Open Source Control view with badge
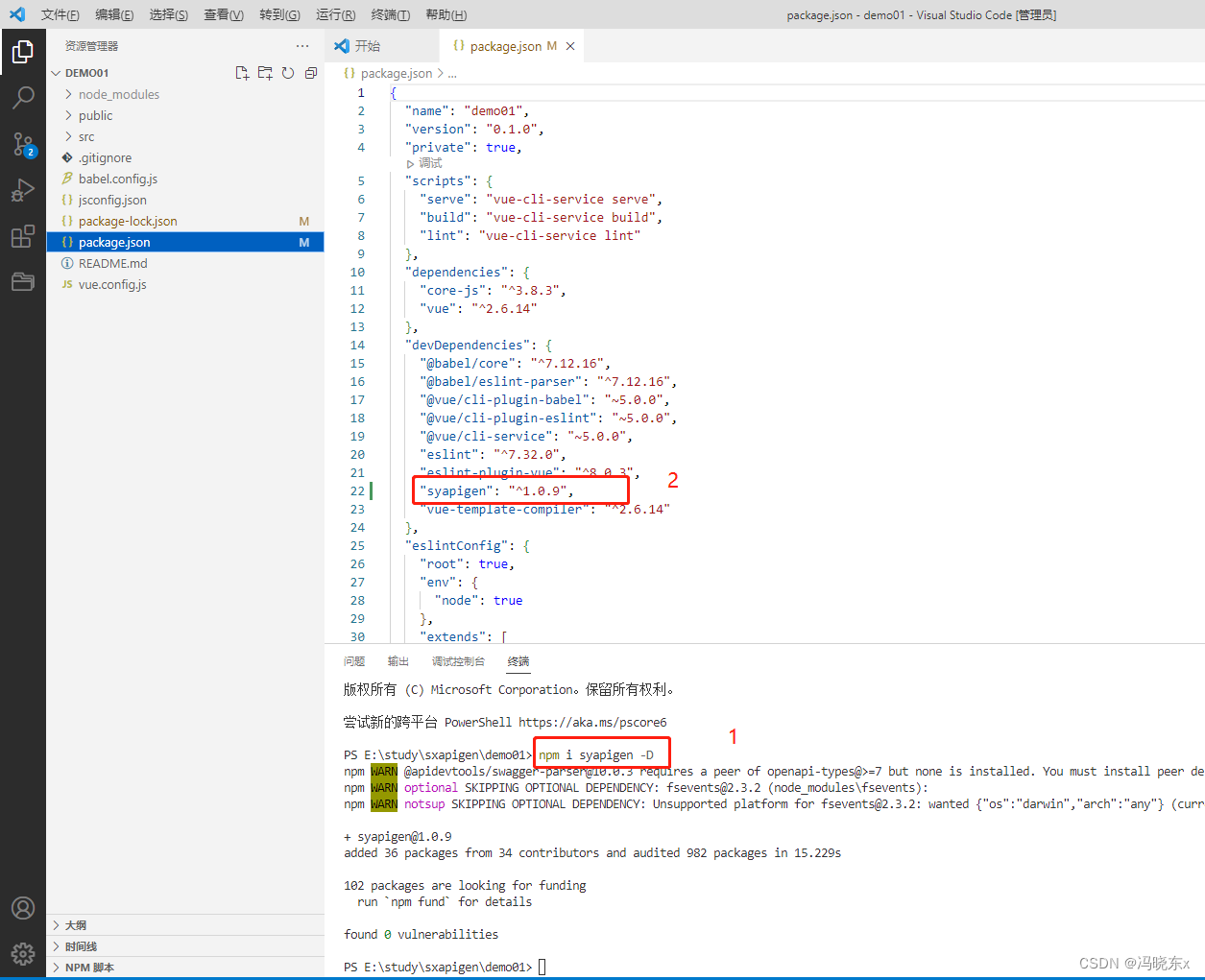Viewport: 1205px width, 980px height. (x=23, y=144)
